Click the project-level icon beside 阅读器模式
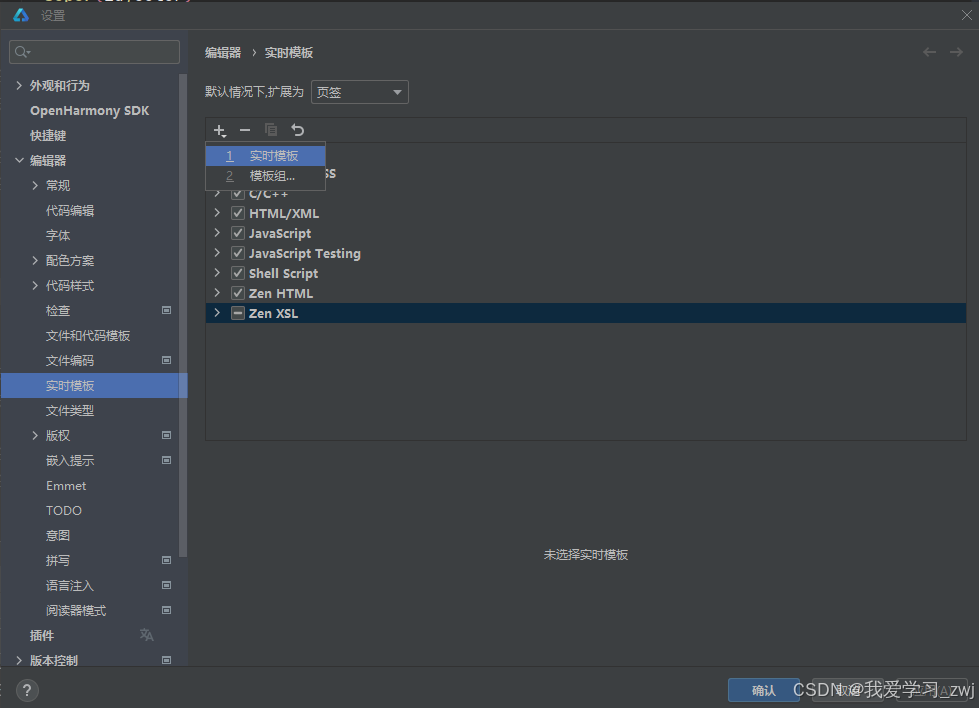 click(167, 610)
